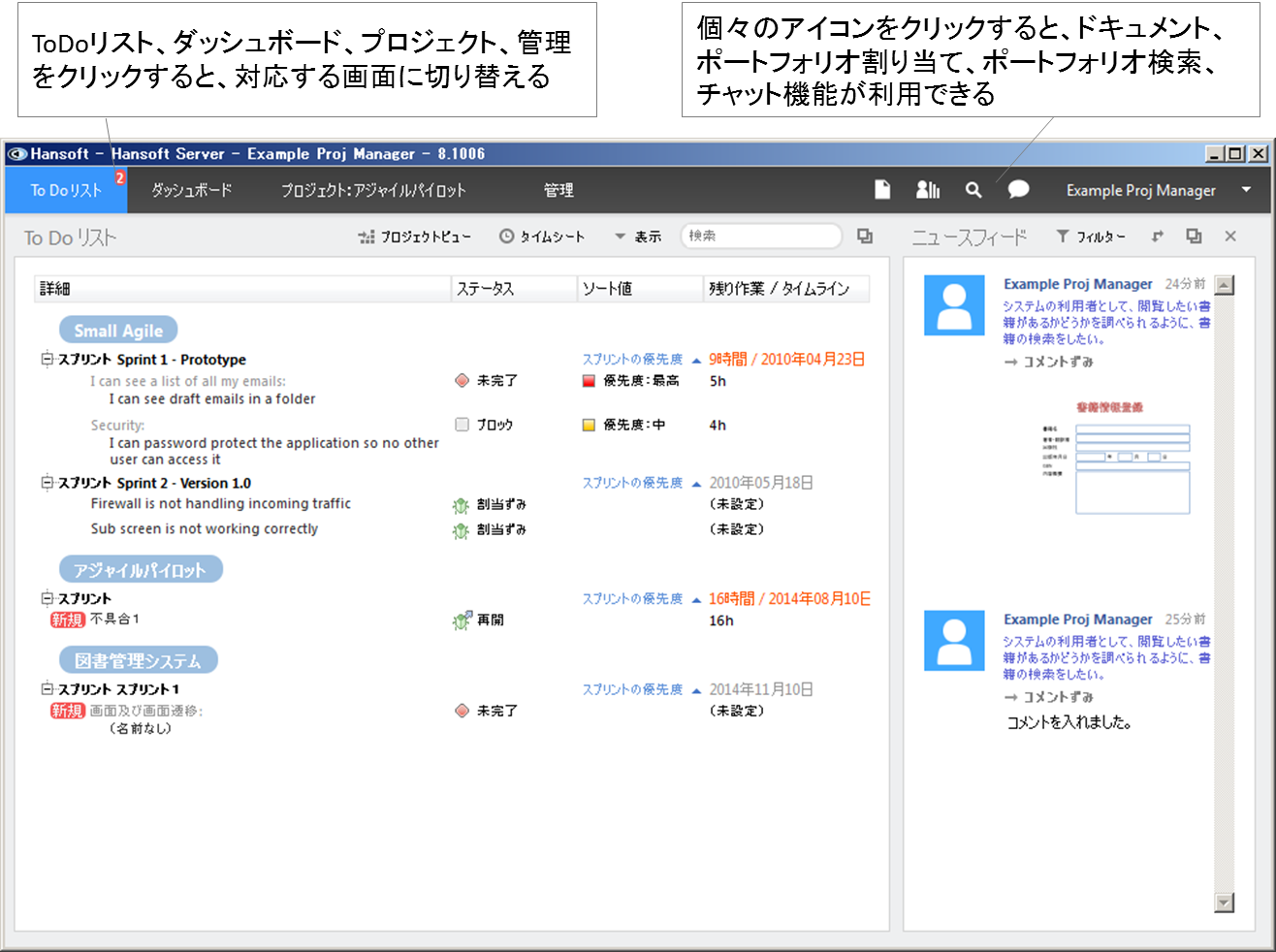Click the 図書管理システム project label
The width and height of the screenshot is (1276, 952).
(138, 661)
